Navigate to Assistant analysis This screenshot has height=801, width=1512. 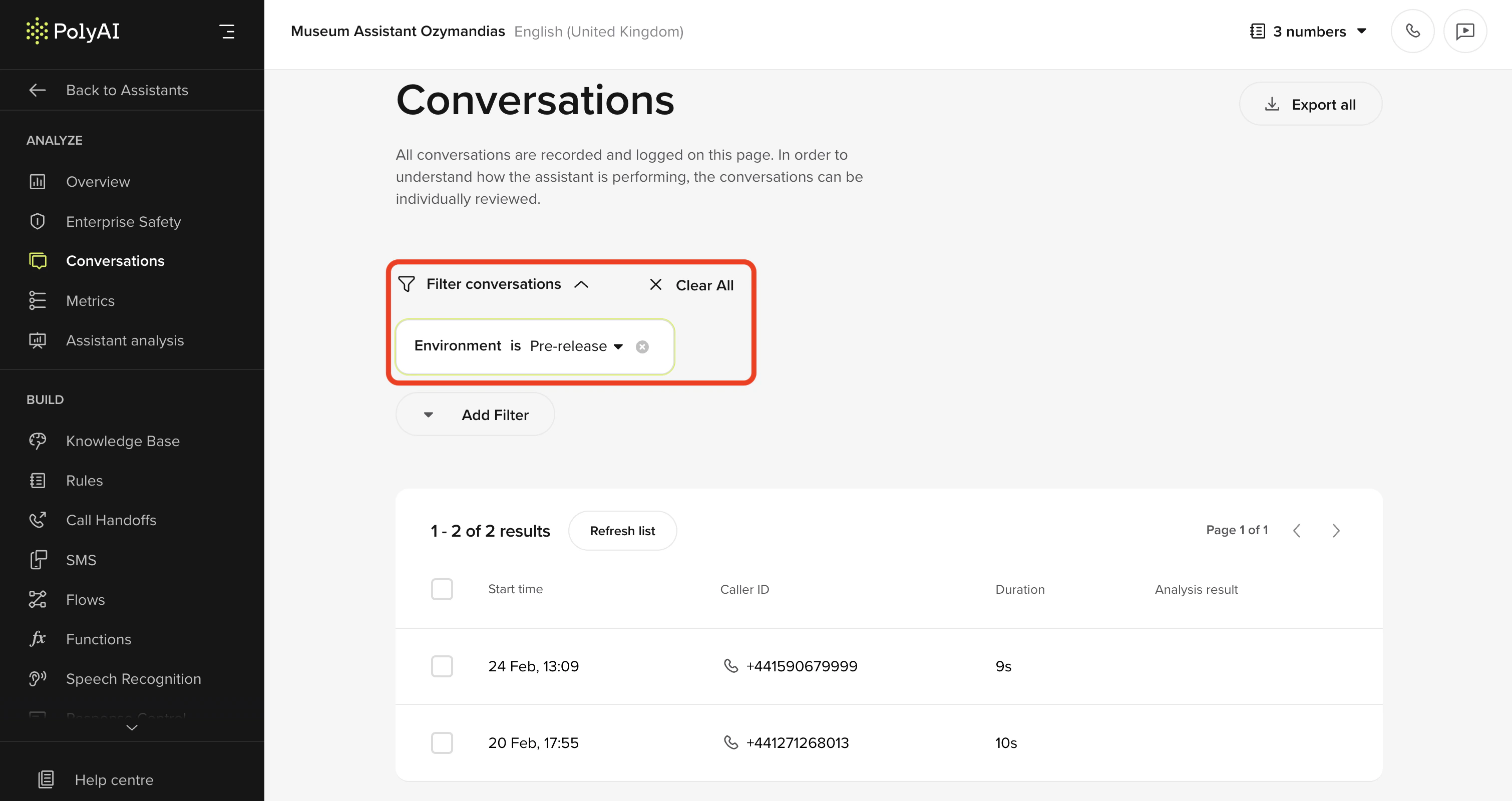coord(125,340)
